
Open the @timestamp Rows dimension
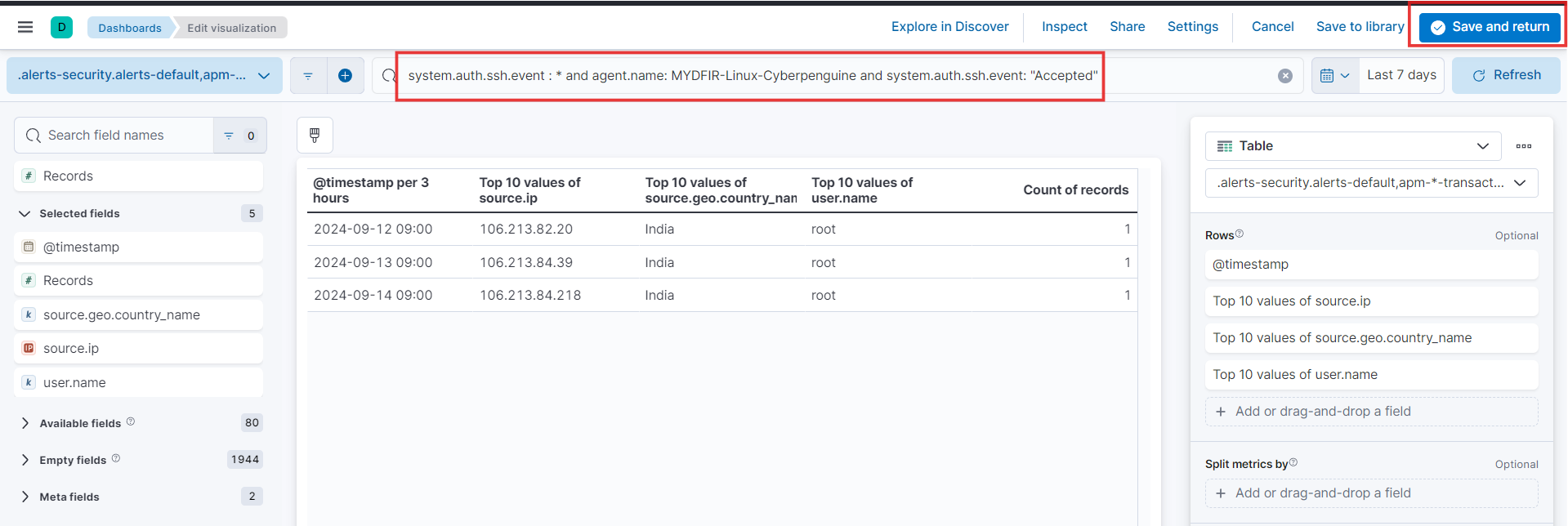(x=1371, y=265)
